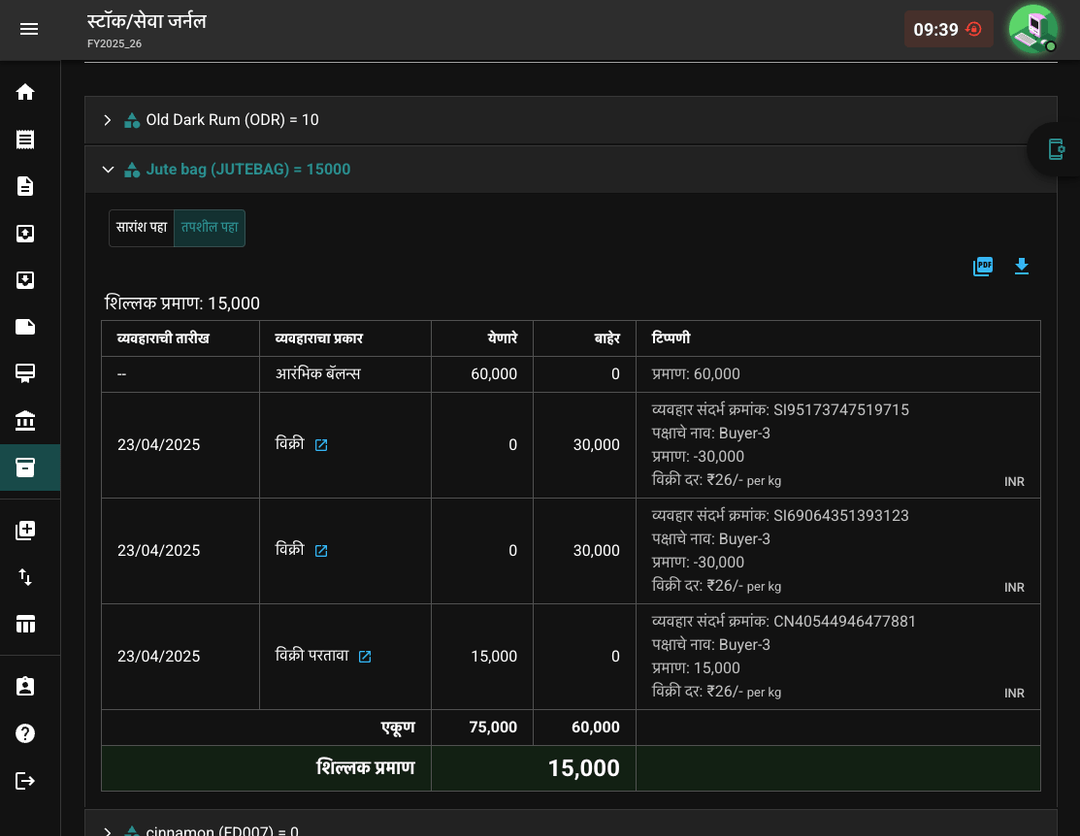Image resolution: width=1080 pixels, height=836 pixels.
Task: Download the Jute bag stock details
Action: pos(1021,267)
